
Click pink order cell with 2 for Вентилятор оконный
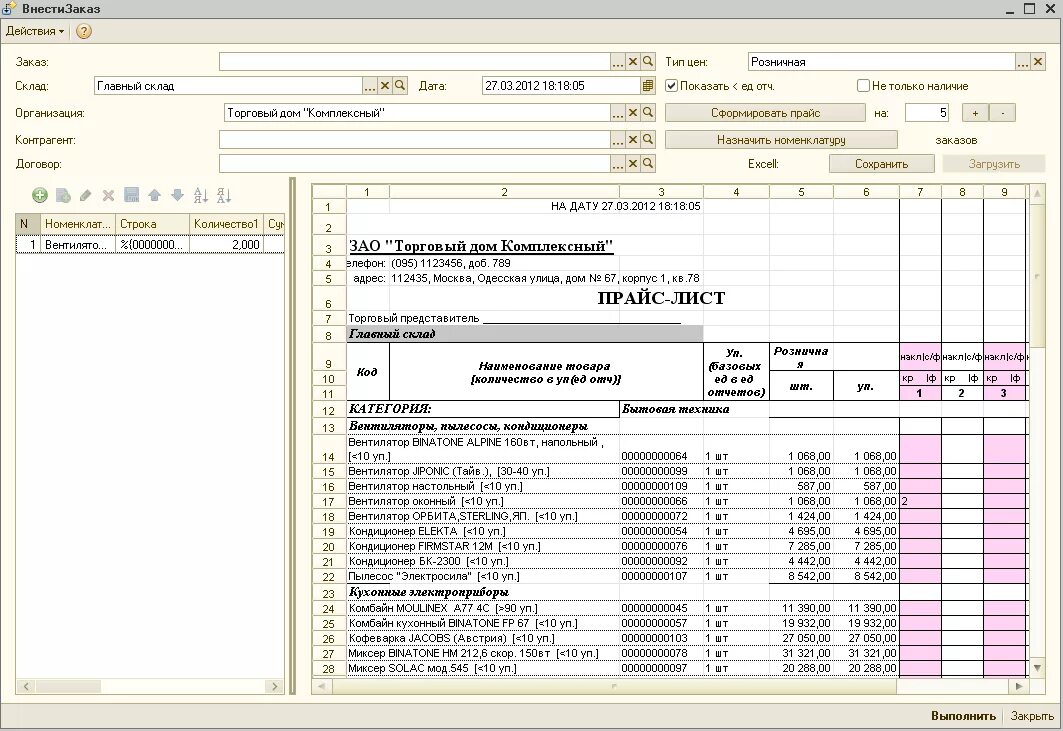[x=920, y=501]
